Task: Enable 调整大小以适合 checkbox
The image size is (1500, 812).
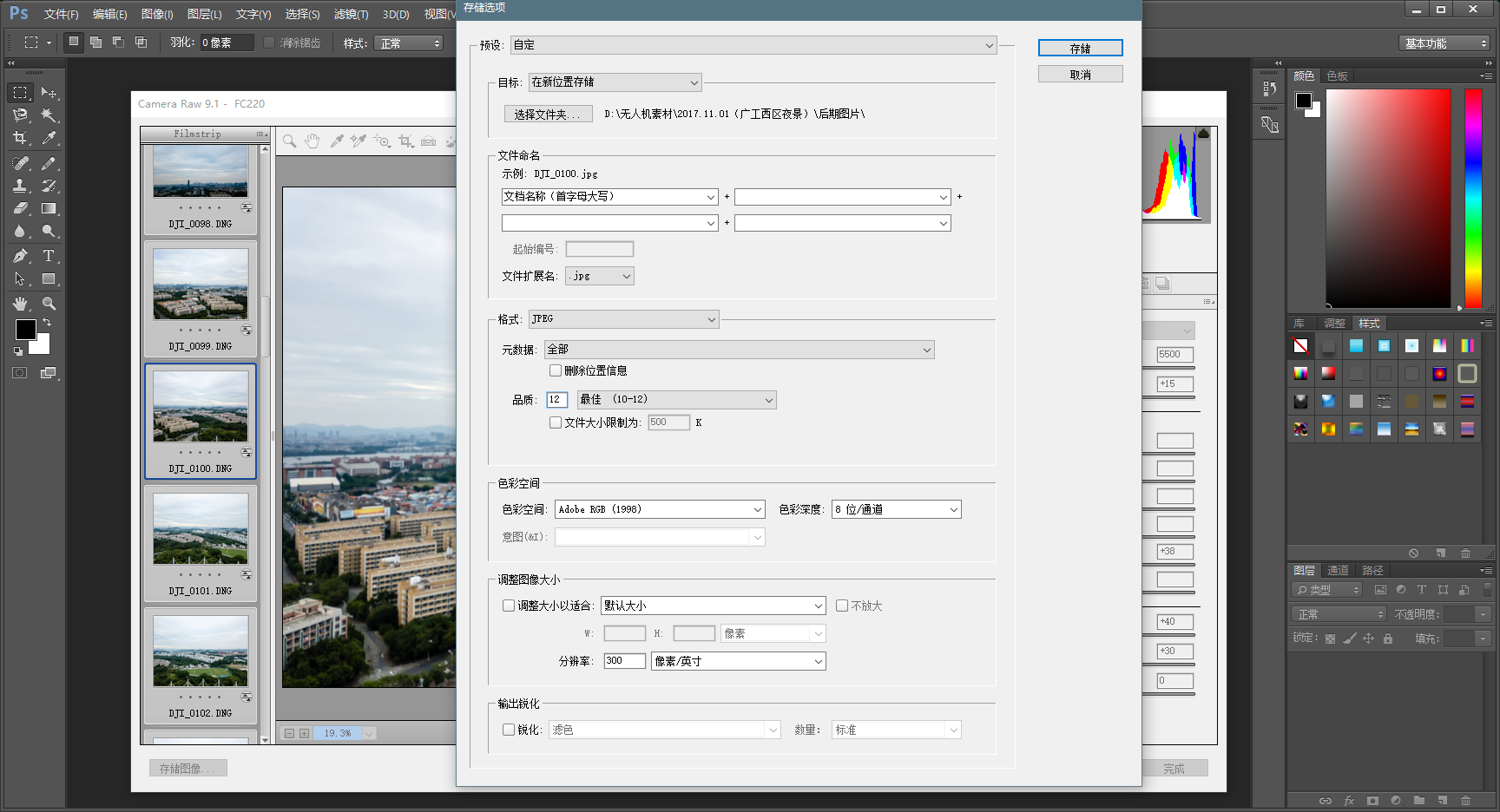Action: [x=509, y=606]
